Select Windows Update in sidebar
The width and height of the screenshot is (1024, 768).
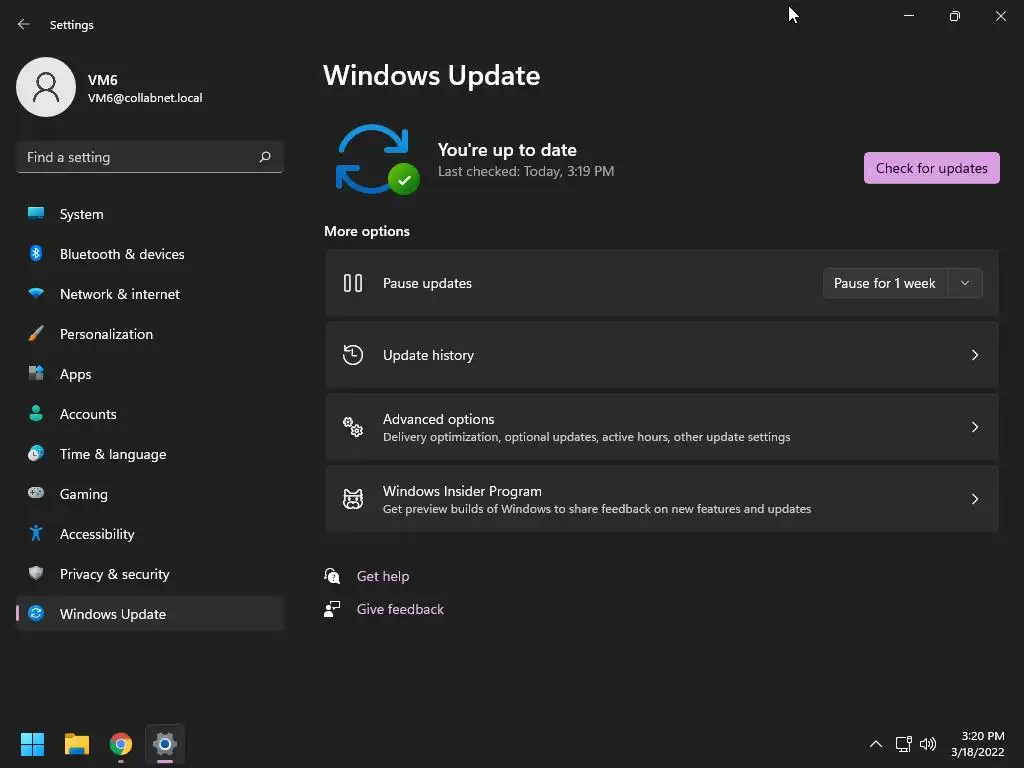point(150,614)
